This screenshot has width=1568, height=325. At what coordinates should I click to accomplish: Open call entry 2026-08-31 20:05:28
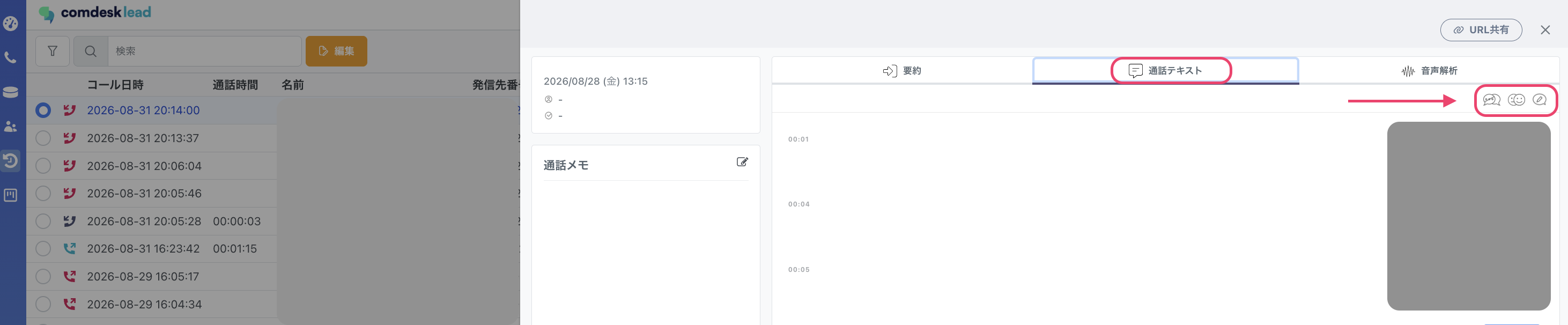tap(144, 221)
